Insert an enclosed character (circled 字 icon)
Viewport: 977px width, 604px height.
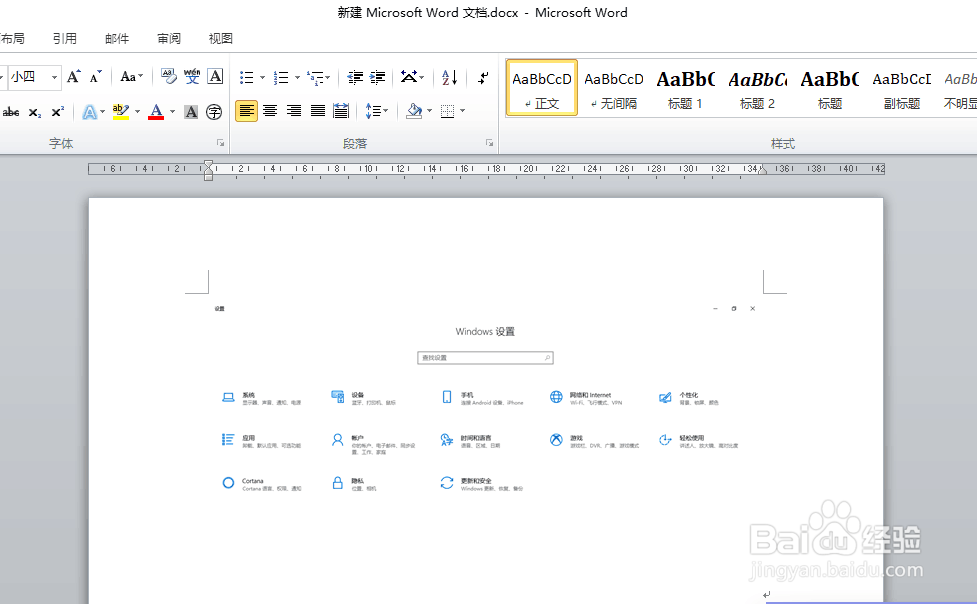(x=214, y=112)
